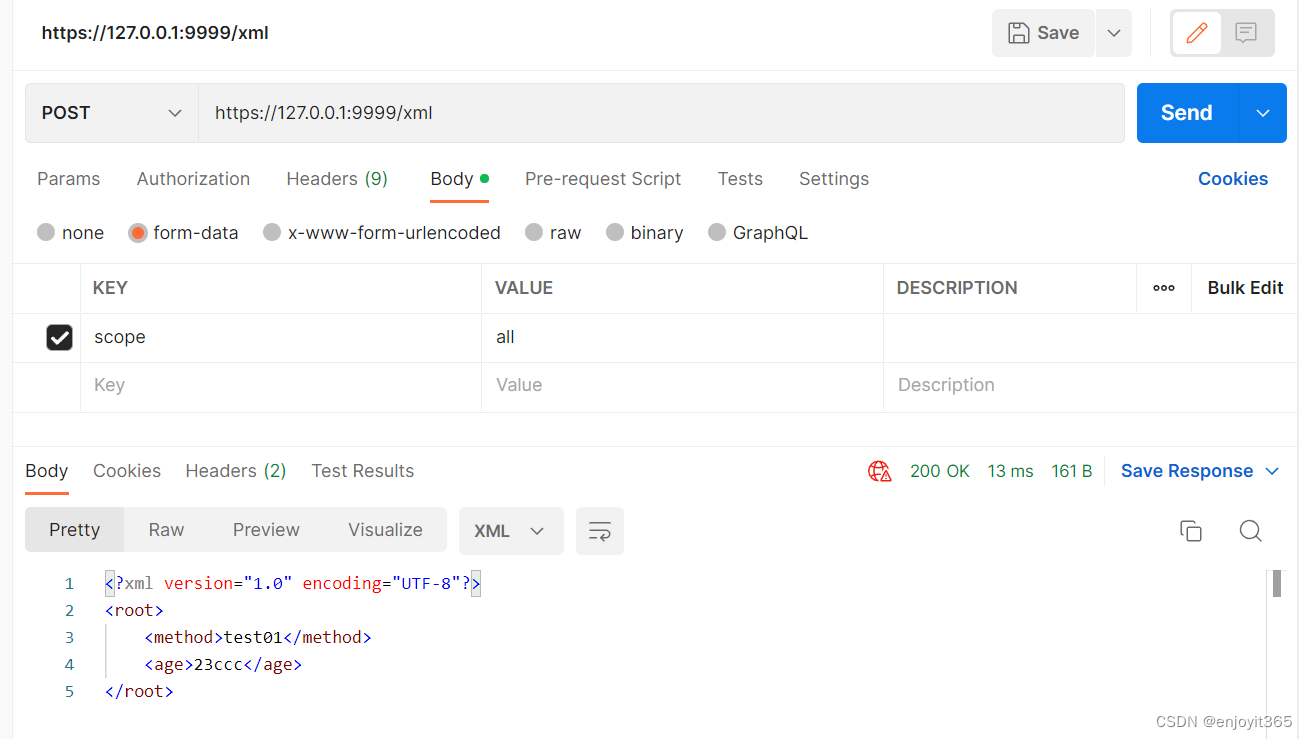Viewport: 1307px width, 739px height.
Task: Open the Pre-request Script tab
Action: point(603,179)
